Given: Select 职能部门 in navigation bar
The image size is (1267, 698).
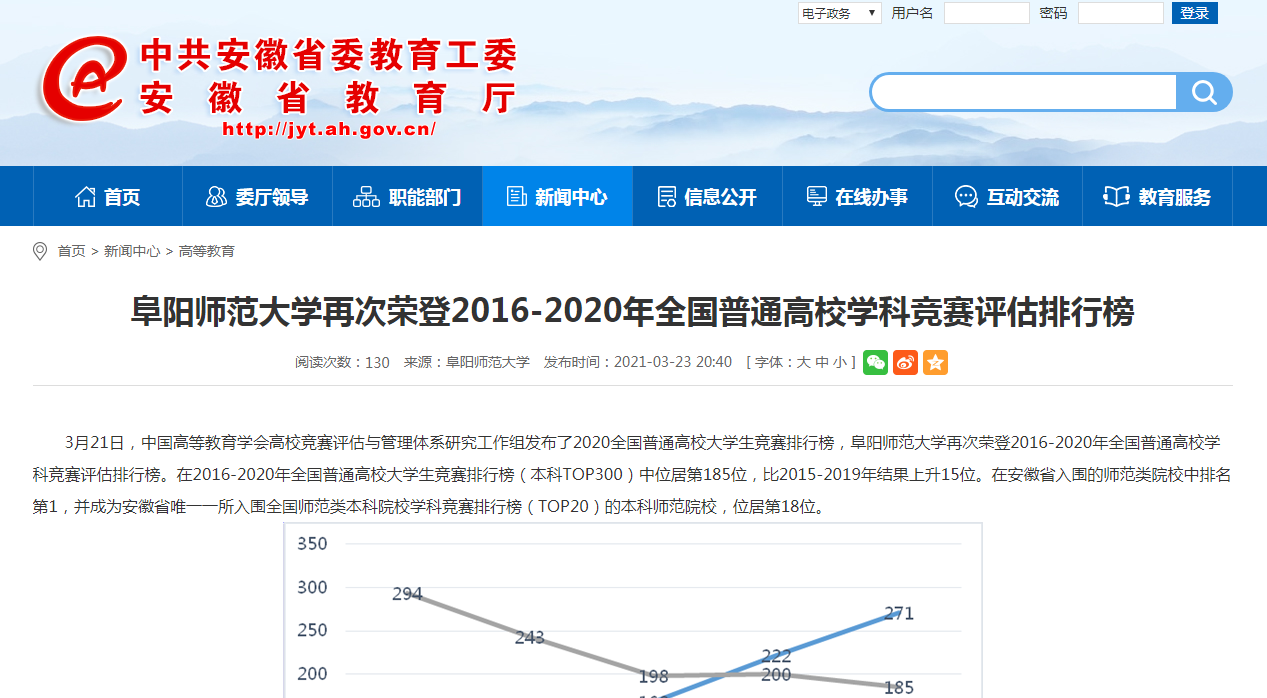Looking at the screenshot, I should coord(407,197).
